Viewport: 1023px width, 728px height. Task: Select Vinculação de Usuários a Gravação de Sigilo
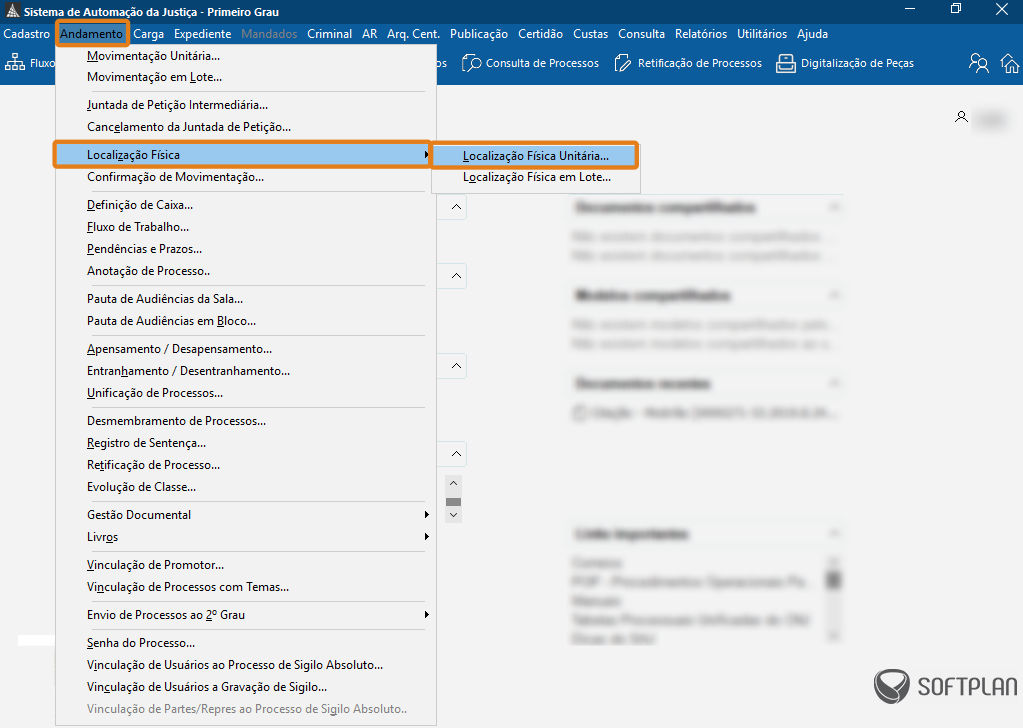coord(246,688)
